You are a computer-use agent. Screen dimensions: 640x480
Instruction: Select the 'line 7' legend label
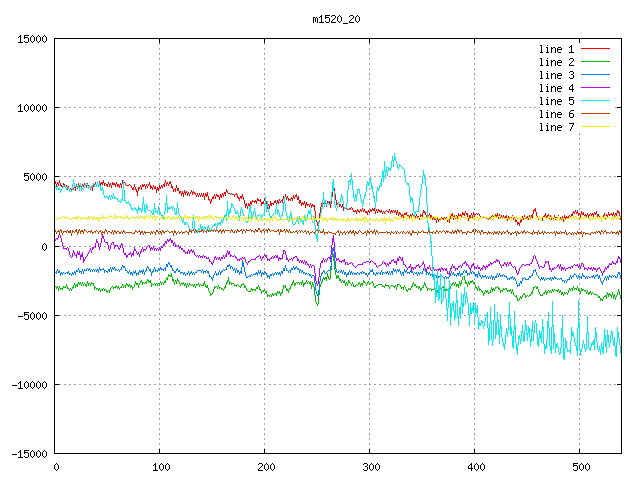[x=557, y=127]
